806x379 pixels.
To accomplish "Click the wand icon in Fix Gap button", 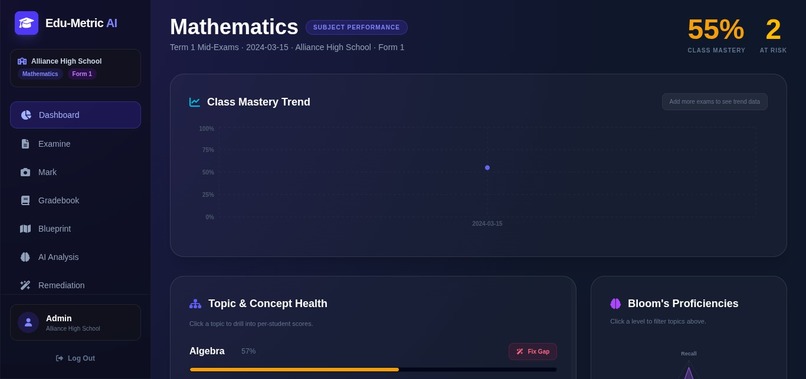I will [520, 352].
